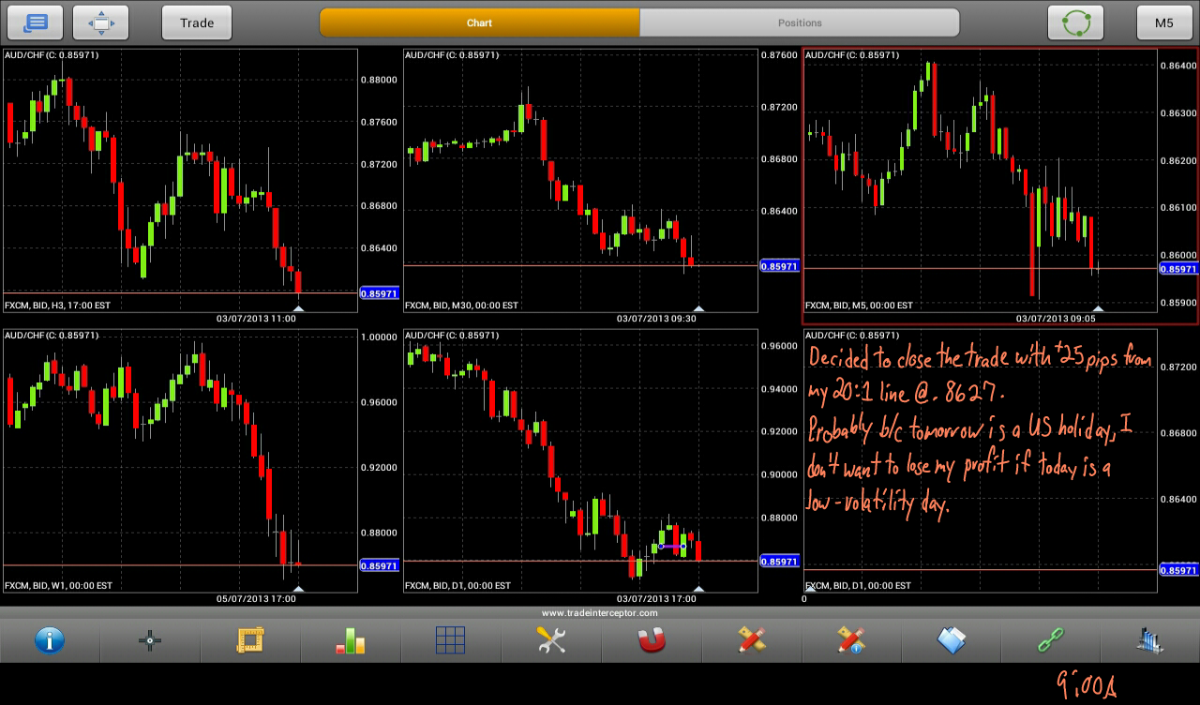This screenshot has height=705, width=1200.
Task: Toggle the red magnet snap tool
Action: [x=651, y=640]
